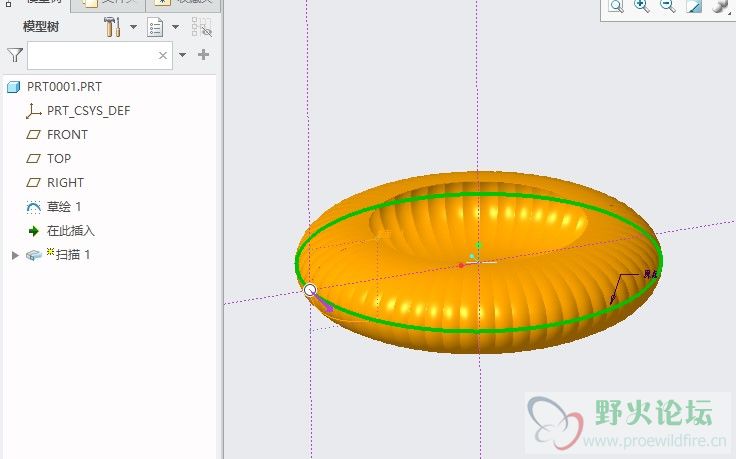
Task: Click the green insert-here arrow icon
Action: (x=33, y=231)
